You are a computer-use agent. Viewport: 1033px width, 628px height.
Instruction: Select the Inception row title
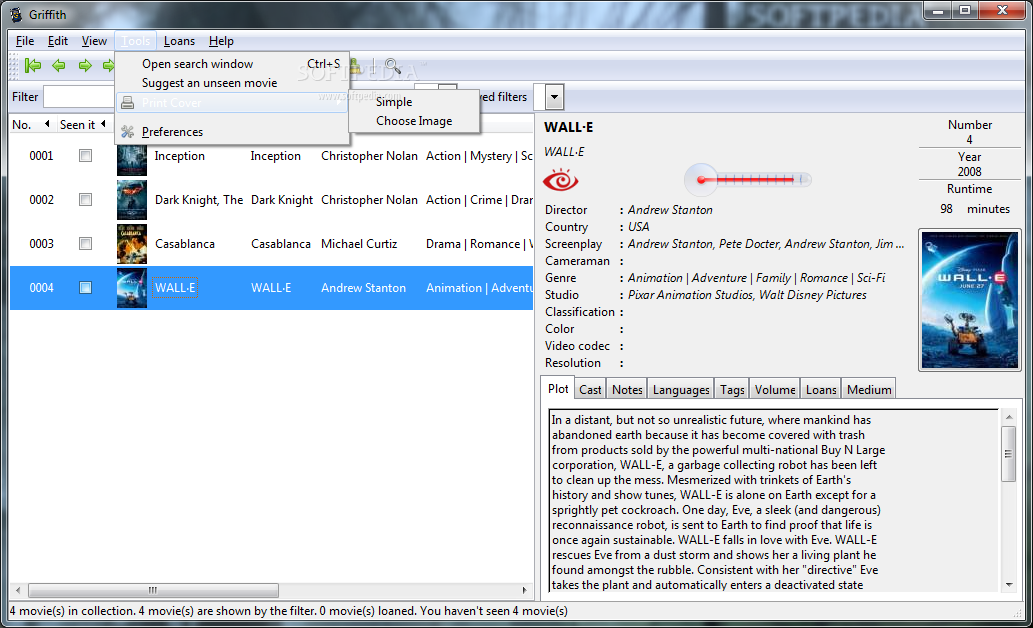point(179,156)
